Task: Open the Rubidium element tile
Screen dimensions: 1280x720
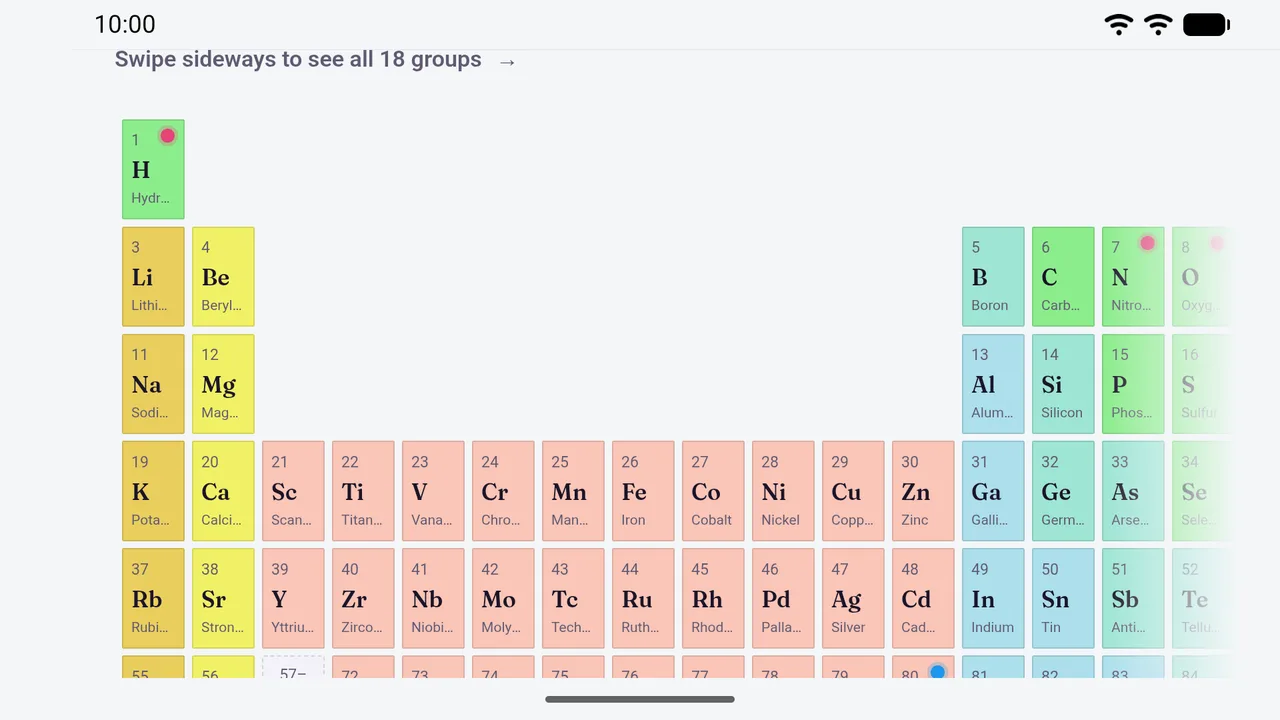Action: tap(153, 598)
